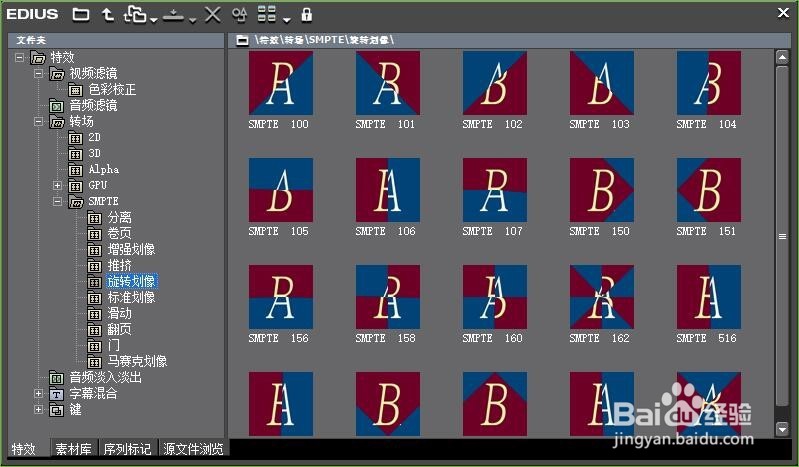Select the SMPTE 156 transition thumbnail

280,297
